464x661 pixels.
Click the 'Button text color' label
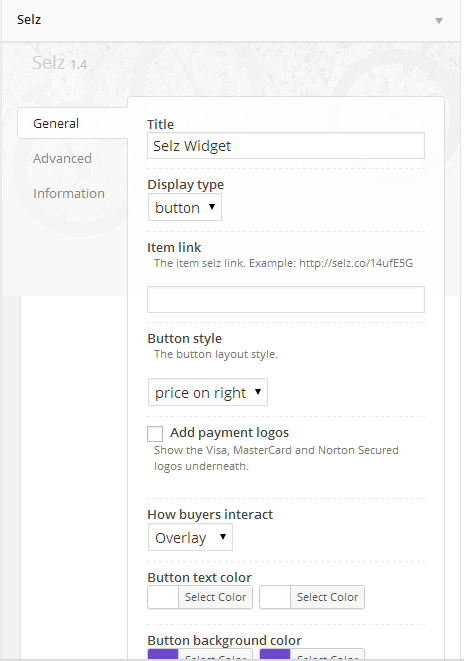[x=199, y=578]
